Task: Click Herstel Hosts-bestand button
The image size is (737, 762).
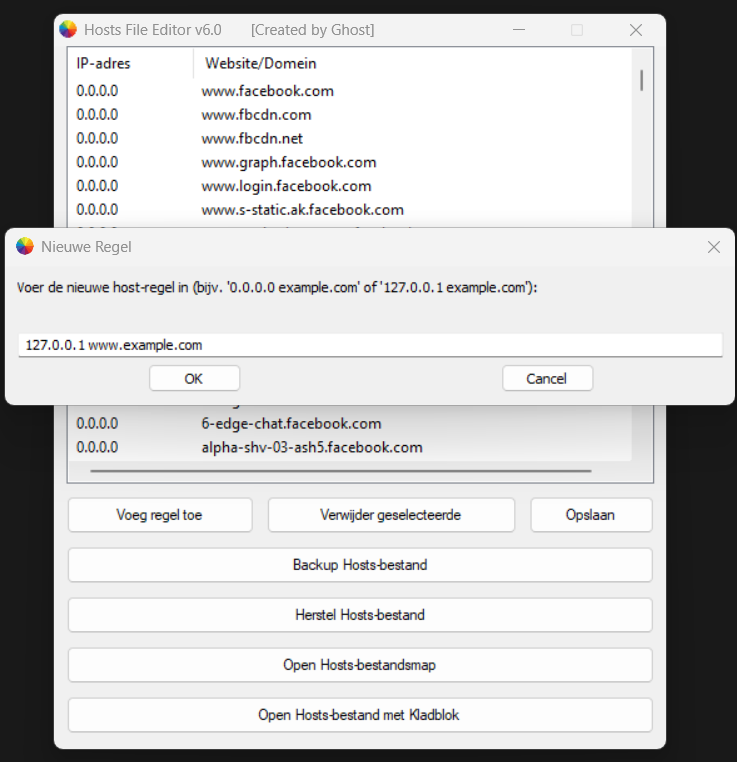Action: coord(360,615)
